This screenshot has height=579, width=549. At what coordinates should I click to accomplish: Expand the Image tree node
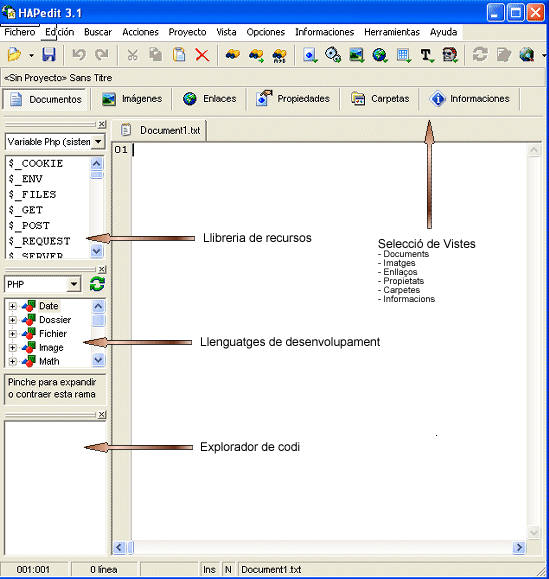12,348
